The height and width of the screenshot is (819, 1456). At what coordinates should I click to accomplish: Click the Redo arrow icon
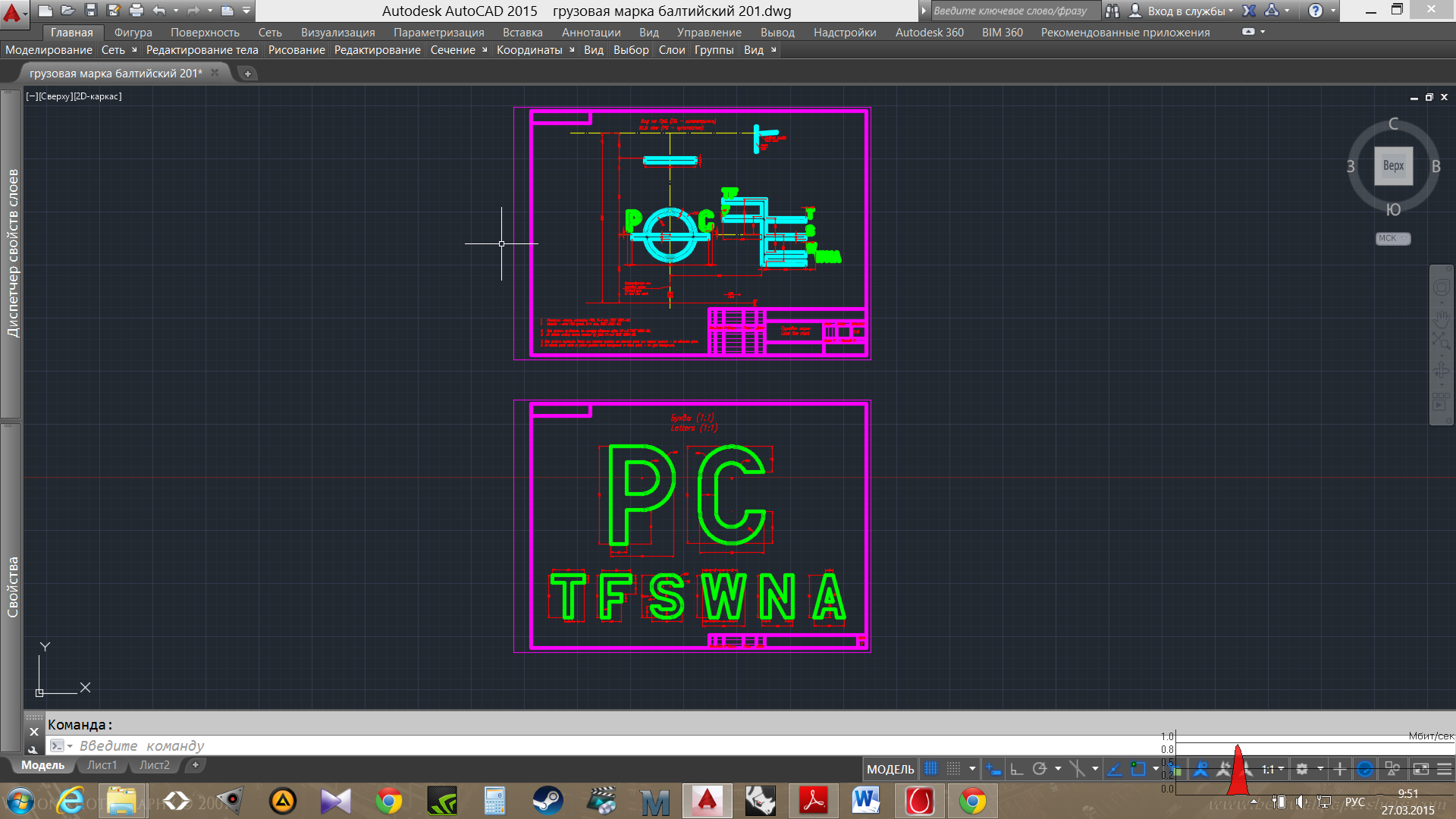coord(193,11)
